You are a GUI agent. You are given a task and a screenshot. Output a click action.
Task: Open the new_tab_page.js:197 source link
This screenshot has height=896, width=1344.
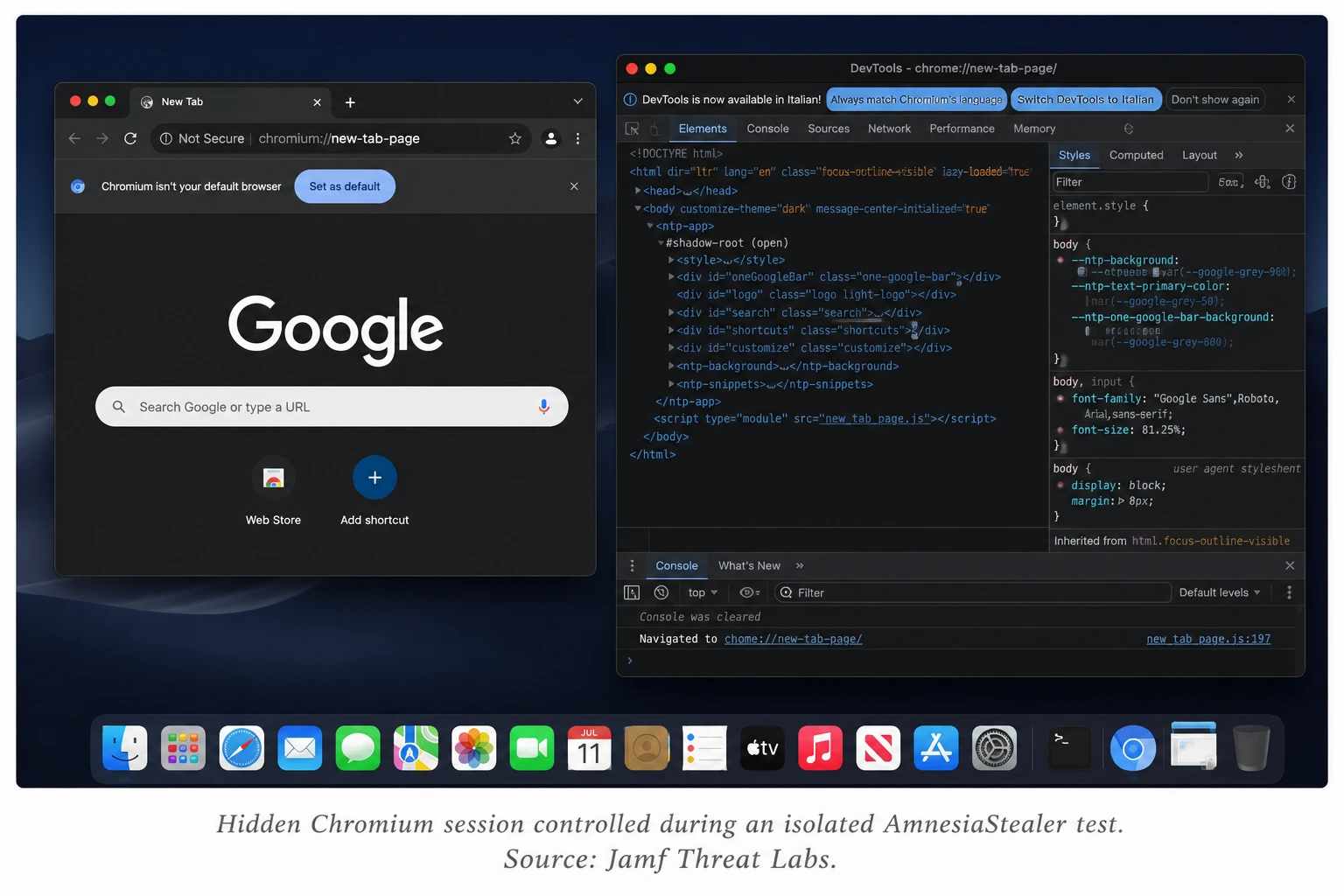(x=1208, y=639)
